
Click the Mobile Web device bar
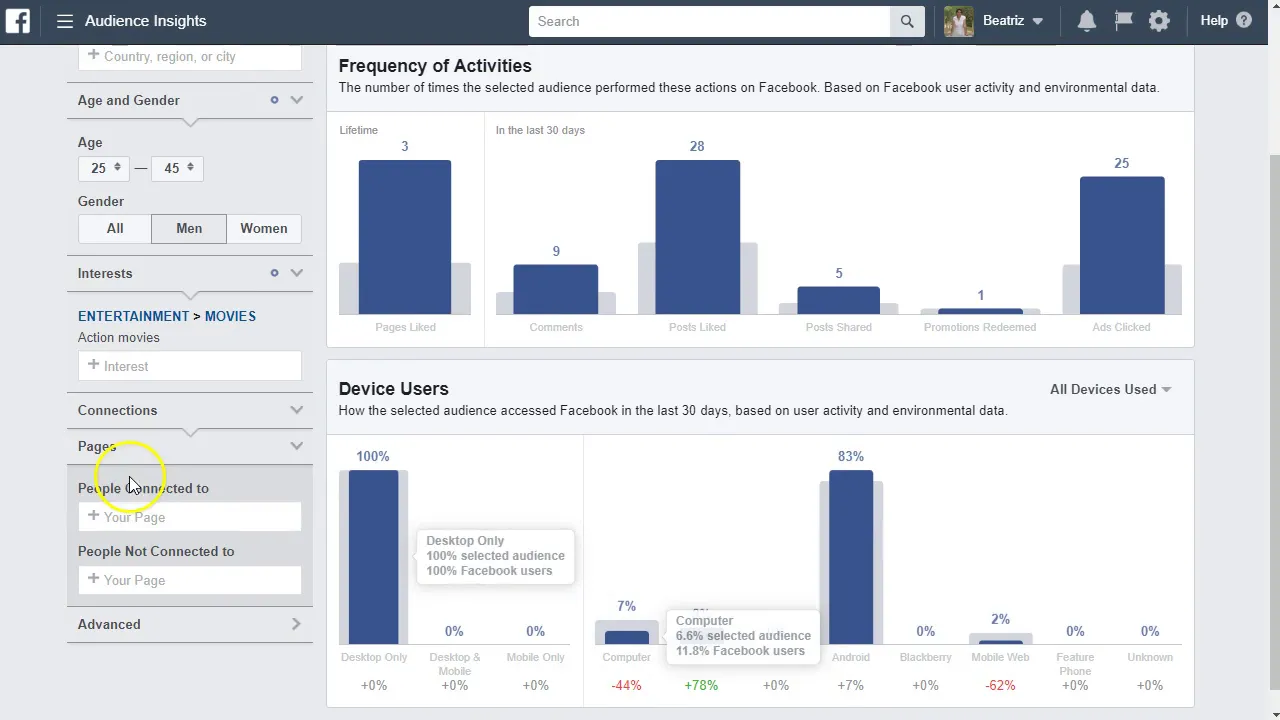coord(1000,641)
